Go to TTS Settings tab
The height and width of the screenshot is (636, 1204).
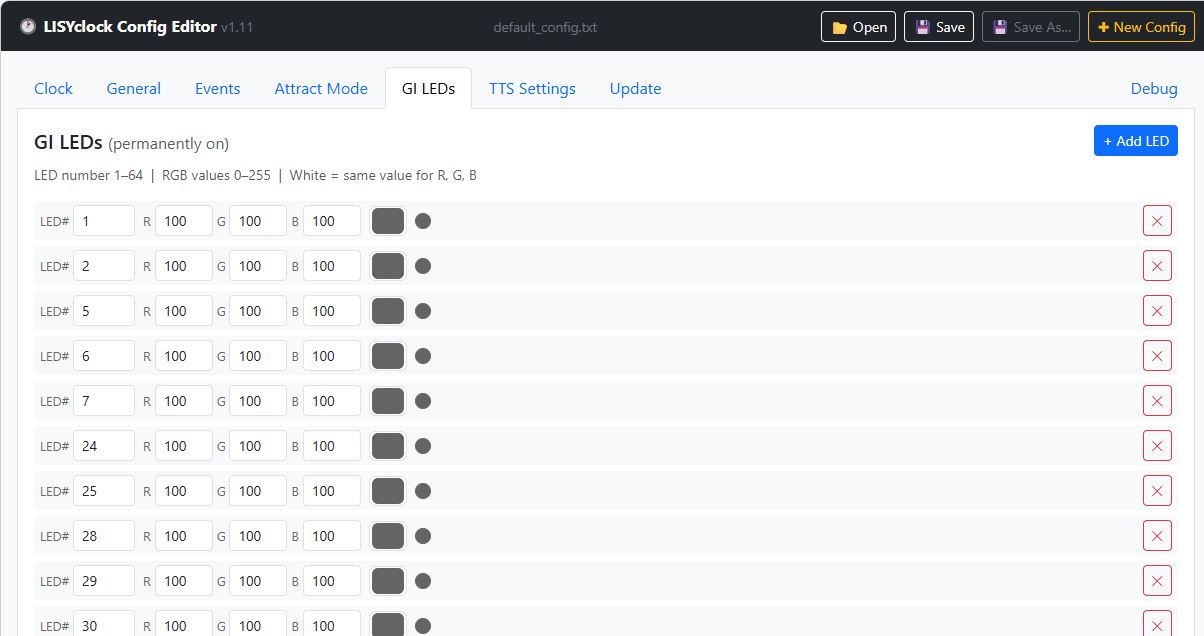[x=532, y=88]
